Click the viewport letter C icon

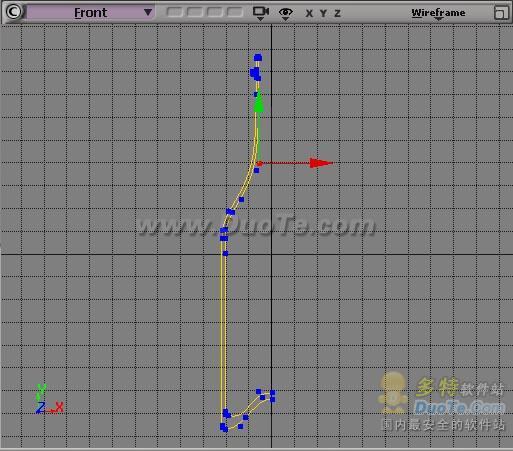(13, 12)
